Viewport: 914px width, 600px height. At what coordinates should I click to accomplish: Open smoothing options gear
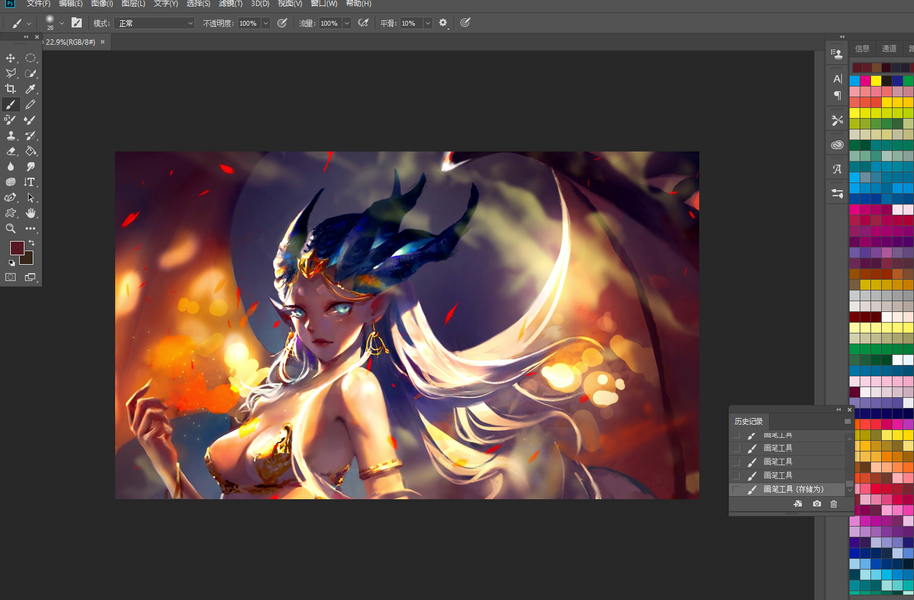tap(443, 23)
